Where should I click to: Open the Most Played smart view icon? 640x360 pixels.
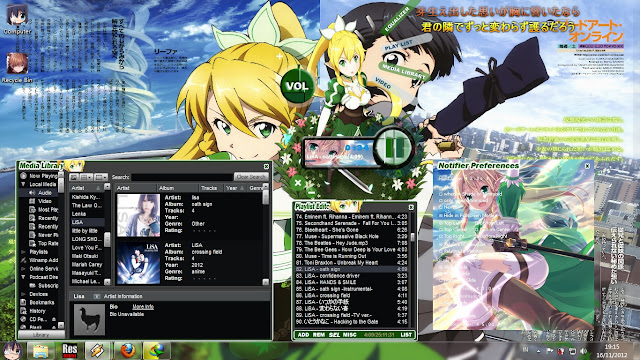(32, 209)
